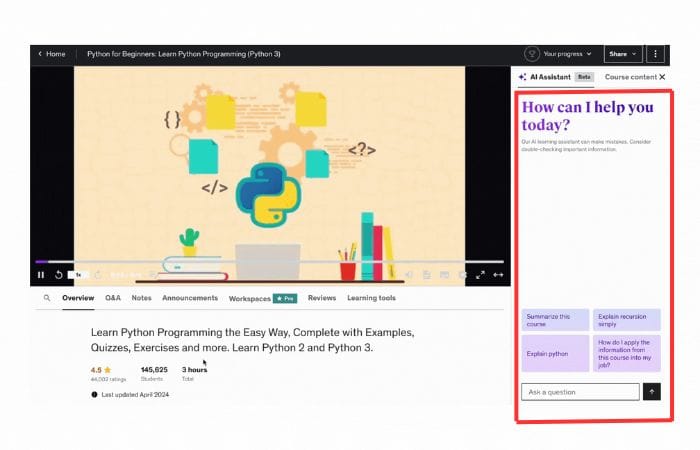Screen dimensions: 700x450
Task: Choose the Explain recursion simply suggestion
Action: [x=627, y=320]
